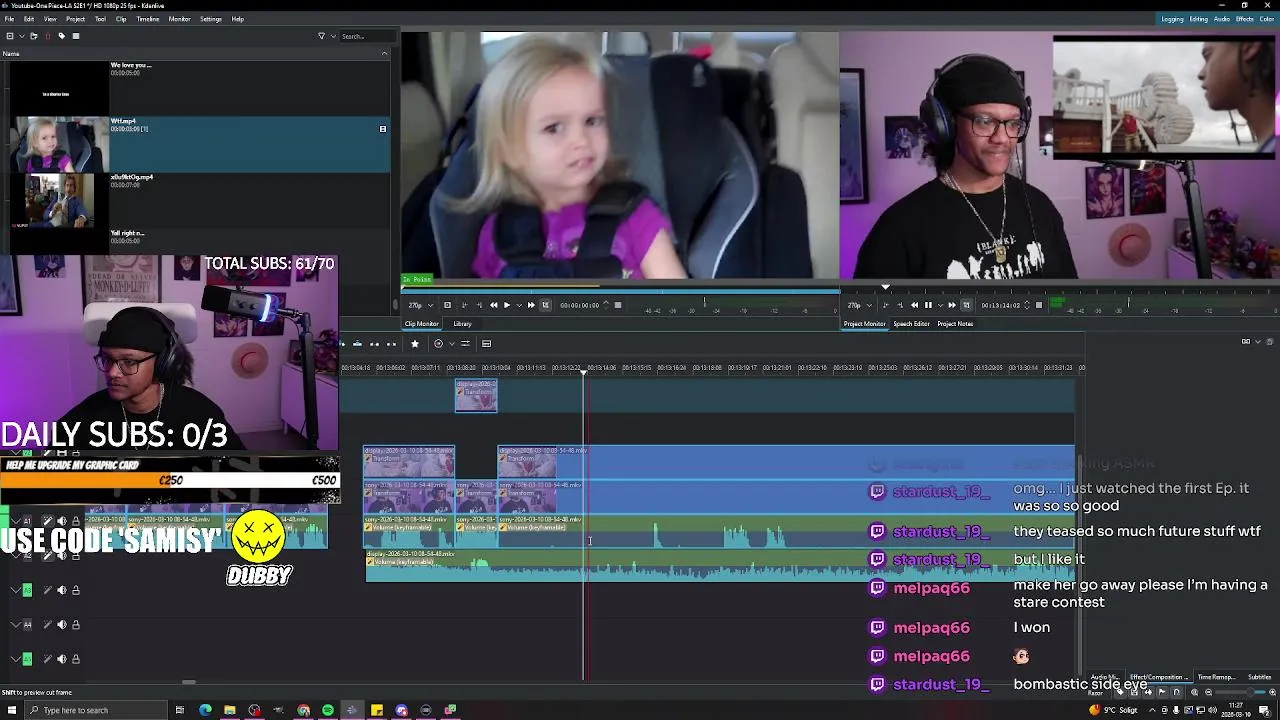The width and height of the screenshot is (1280, 720).
Task: Switch to the Library tab
Action: tap(462, 324)
